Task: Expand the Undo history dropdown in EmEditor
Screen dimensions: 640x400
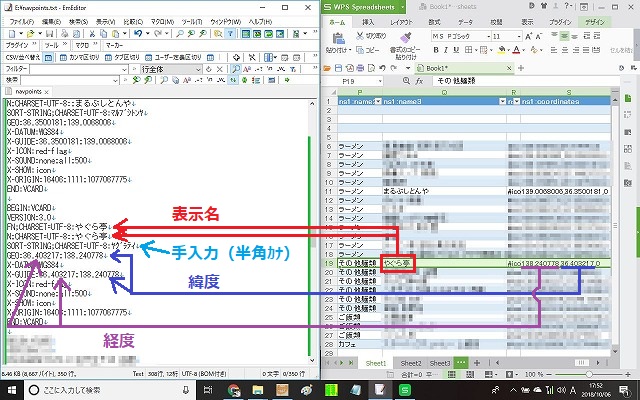Action: tap(147, 33)
